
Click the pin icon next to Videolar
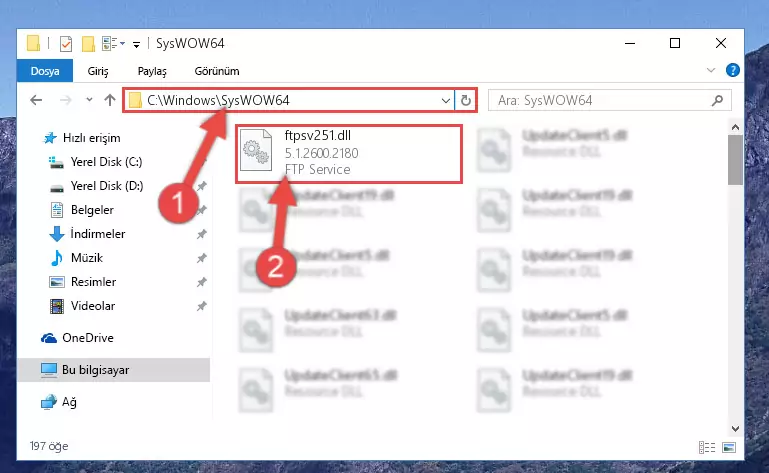[x=202, y=306]
